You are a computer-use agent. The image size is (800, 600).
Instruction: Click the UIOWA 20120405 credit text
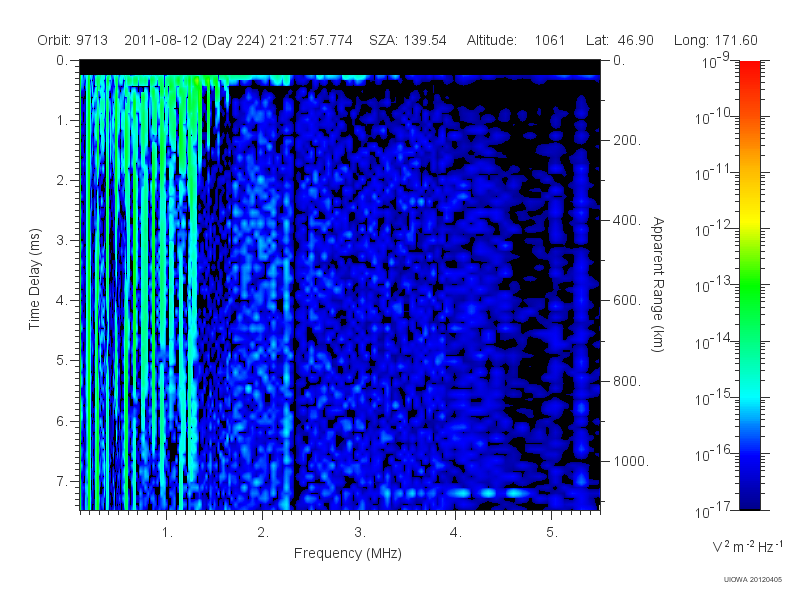click(x=753, y=580)
